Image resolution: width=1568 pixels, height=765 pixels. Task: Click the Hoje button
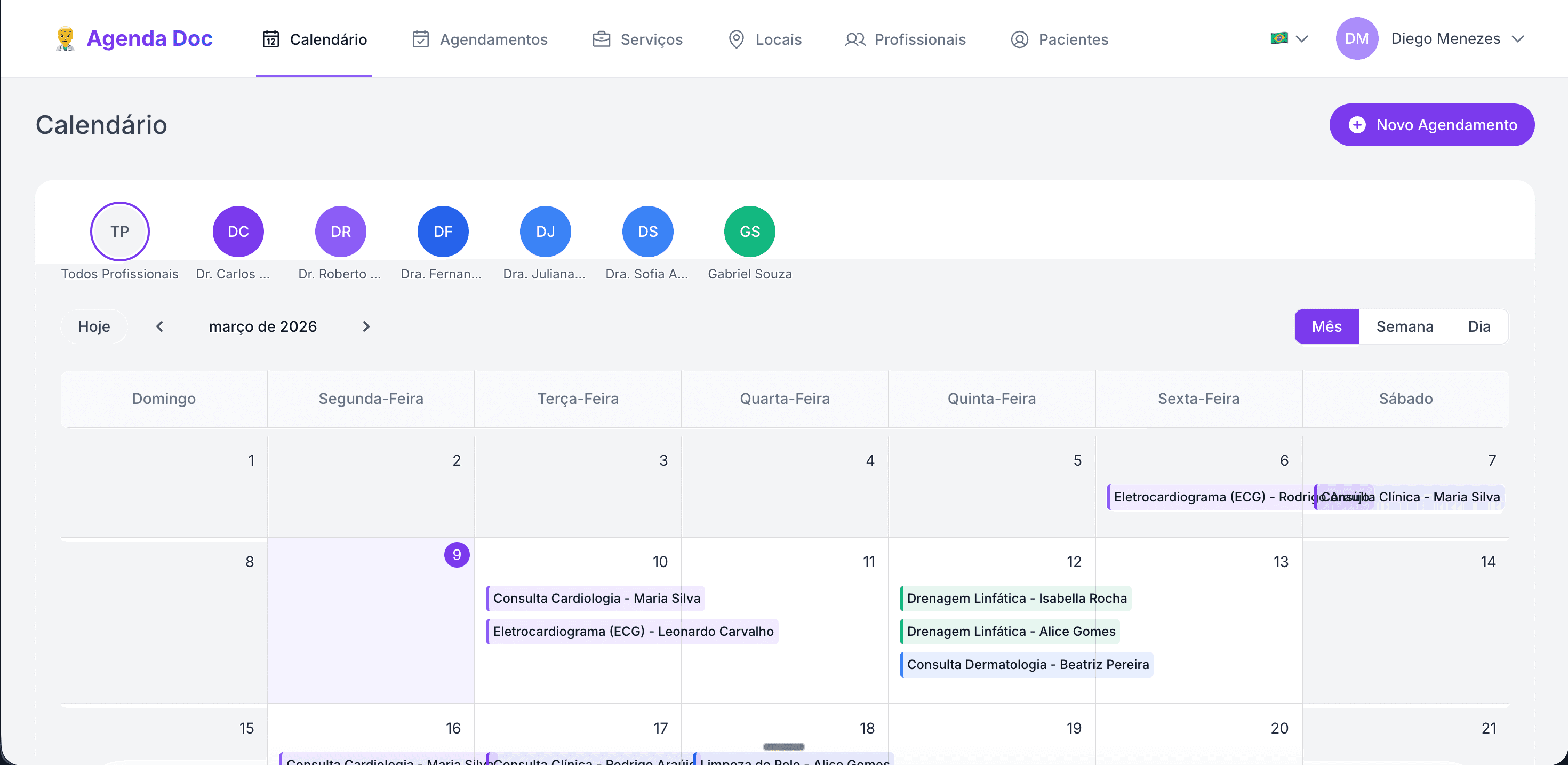tap(94, 326)
